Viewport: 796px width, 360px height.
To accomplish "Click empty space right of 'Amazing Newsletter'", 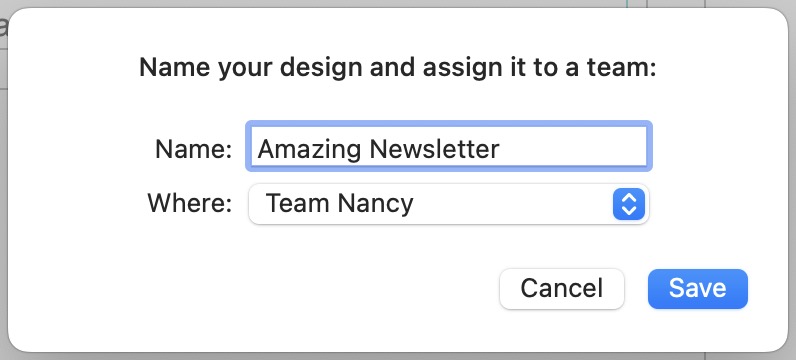I will pyautogui.click(x=574, y=149).
